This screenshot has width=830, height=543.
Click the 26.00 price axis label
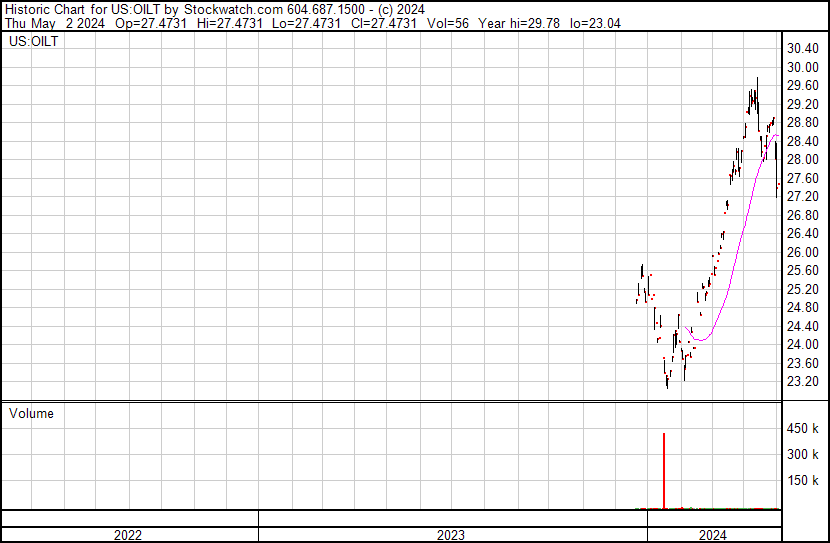(x=803, y=252)
